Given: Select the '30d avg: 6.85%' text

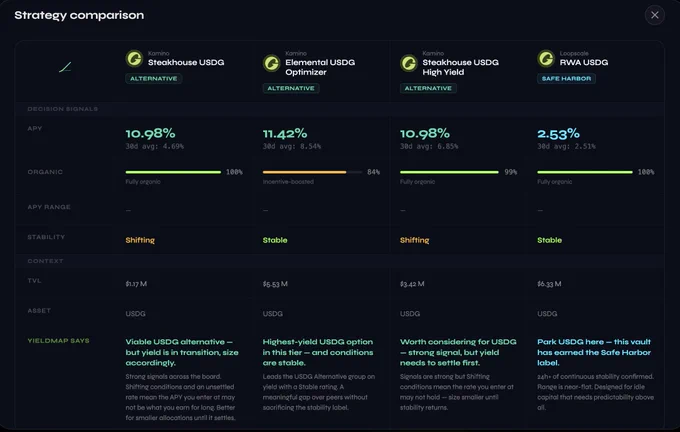Looking at the screenshot, I should click(429, 147).
